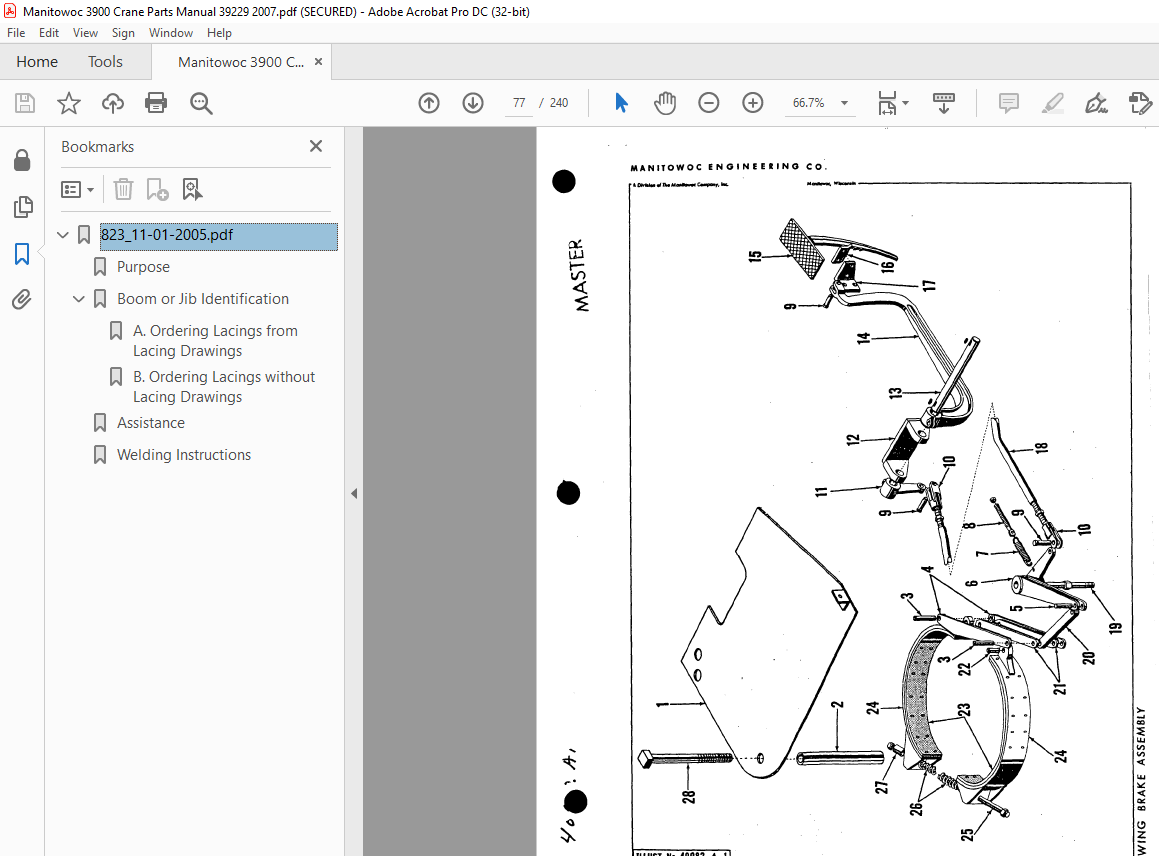Viewport: 1159px width, 856px height.
Task: Open the Window menu
Action: click(171, 33)
